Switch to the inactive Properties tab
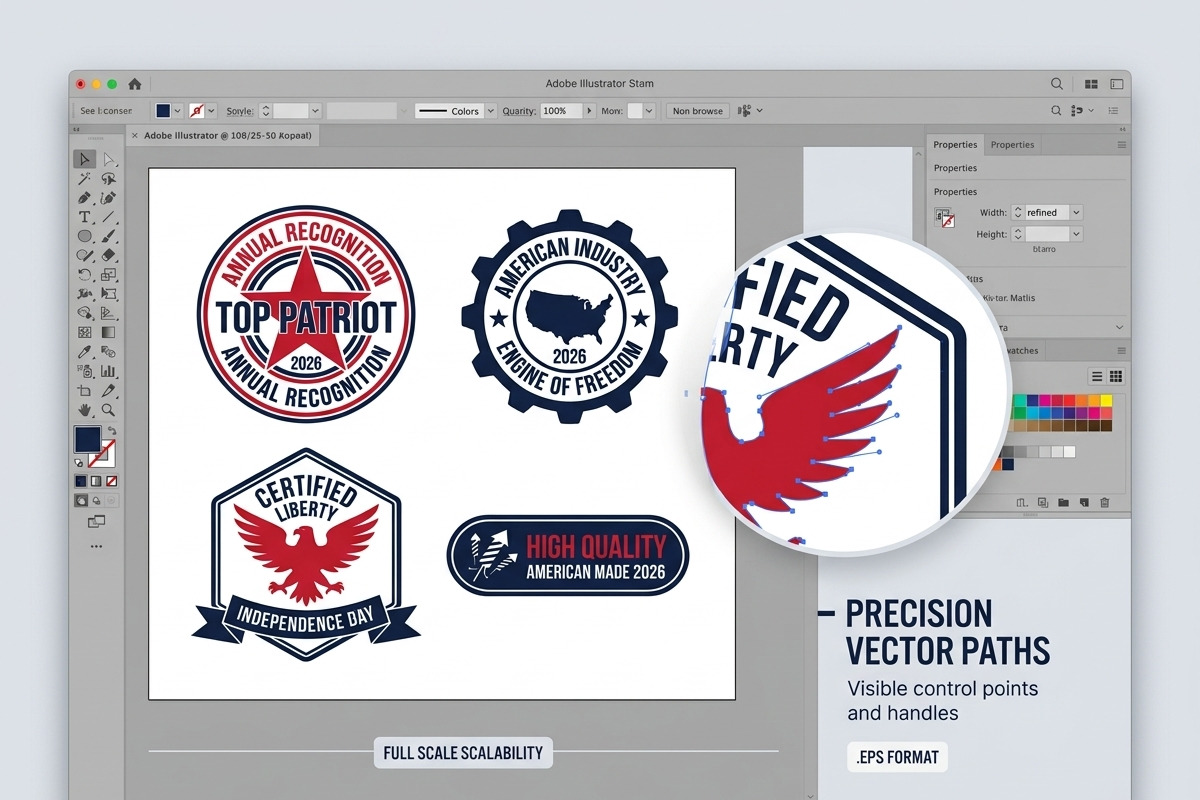Viewport: 1200px width, 800px height. coord(1012,145)
